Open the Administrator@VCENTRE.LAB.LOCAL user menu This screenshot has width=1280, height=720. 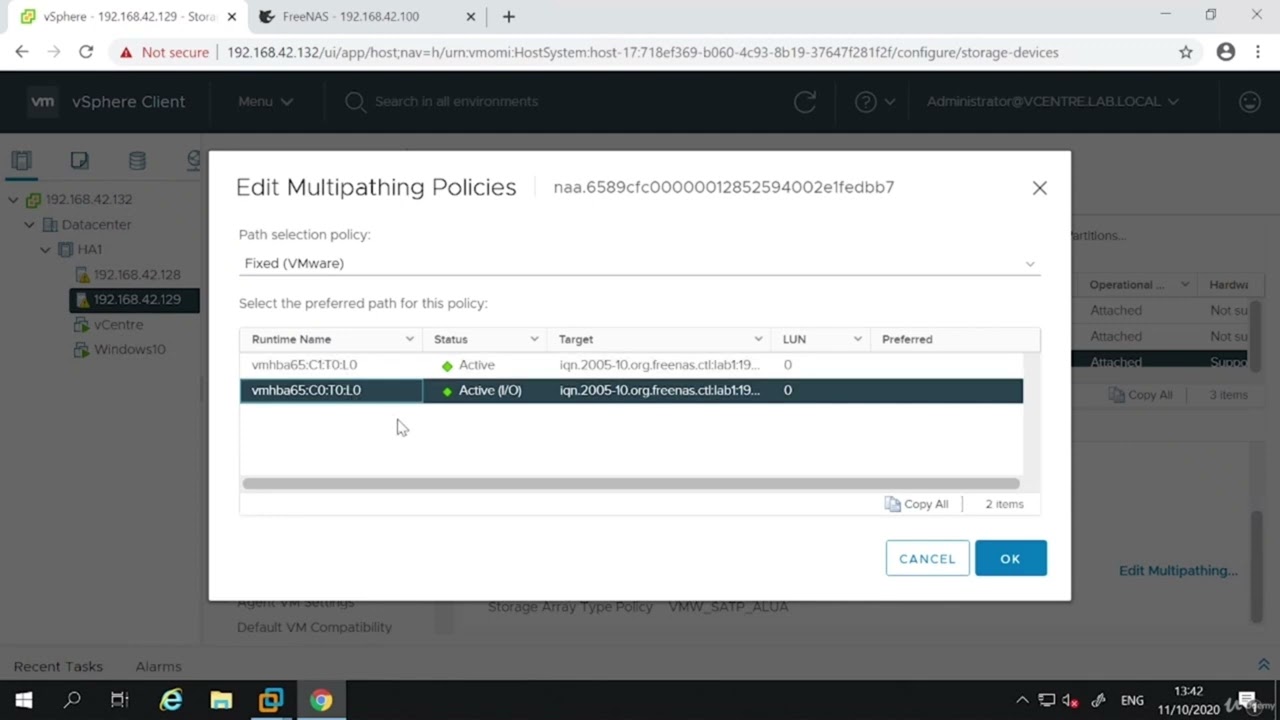click(x=1052, y=101)
